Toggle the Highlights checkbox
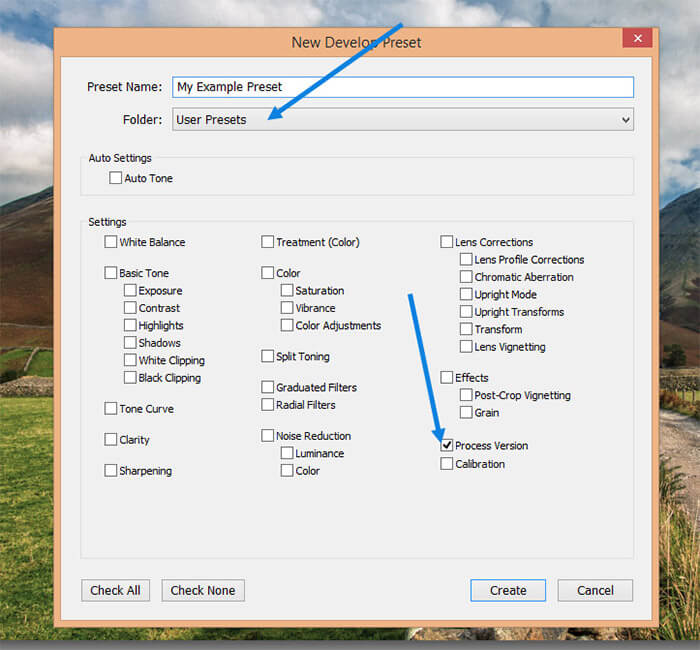The height and width of the screenshot is (650, 700). click(130, 325)
